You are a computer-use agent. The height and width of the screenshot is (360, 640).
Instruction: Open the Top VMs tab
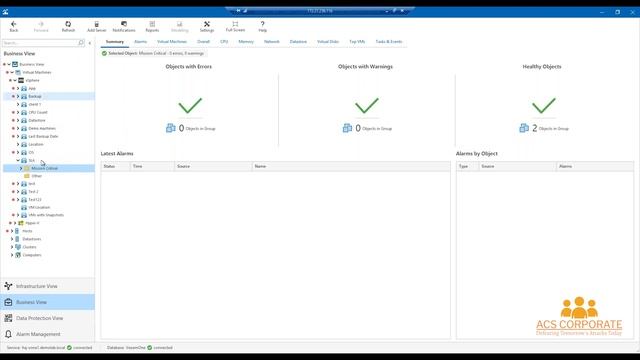pyautogui.click(x=357, y=42)
